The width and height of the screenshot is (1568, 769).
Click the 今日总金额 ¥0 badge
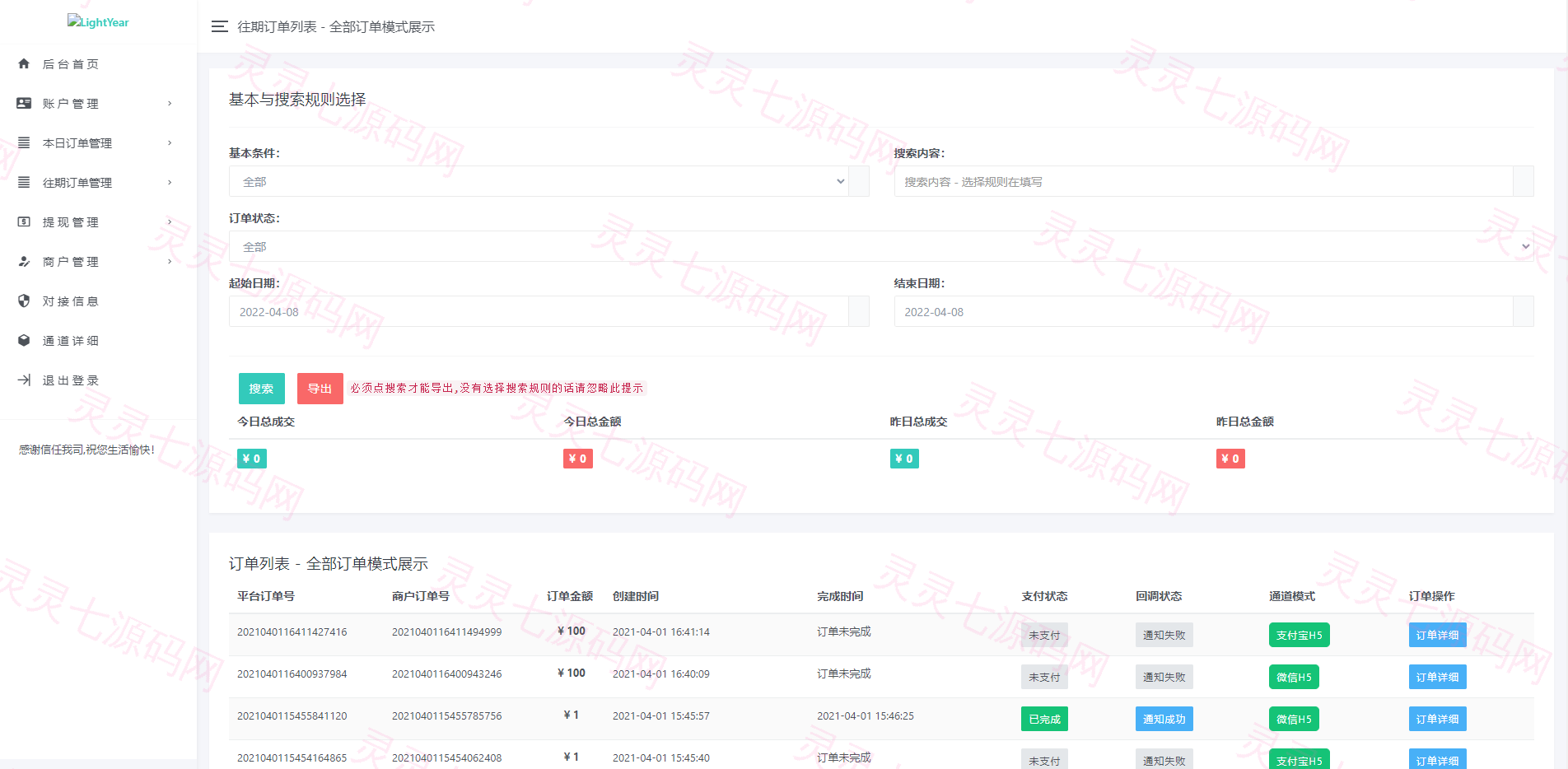[x=578, y=459]
